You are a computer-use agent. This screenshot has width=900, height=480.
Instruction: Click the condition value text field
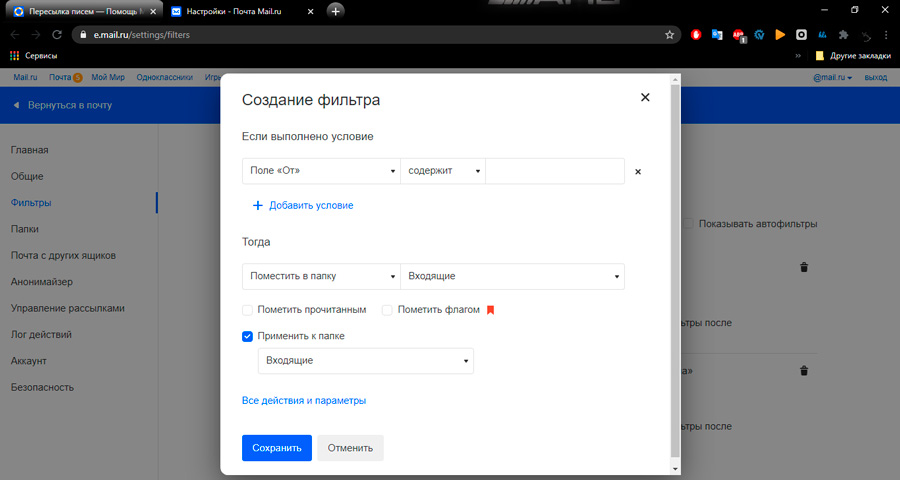coord(555,171)
